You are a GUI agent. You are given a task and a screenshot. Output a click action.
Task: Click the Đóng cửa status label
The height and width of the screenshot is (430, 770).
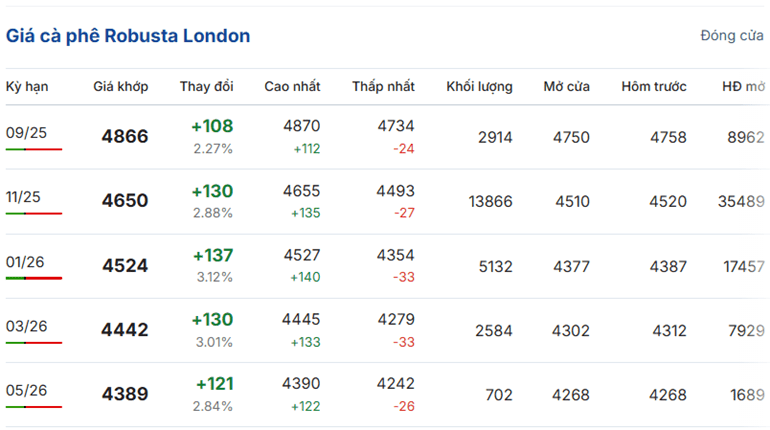tap(732, 36)
